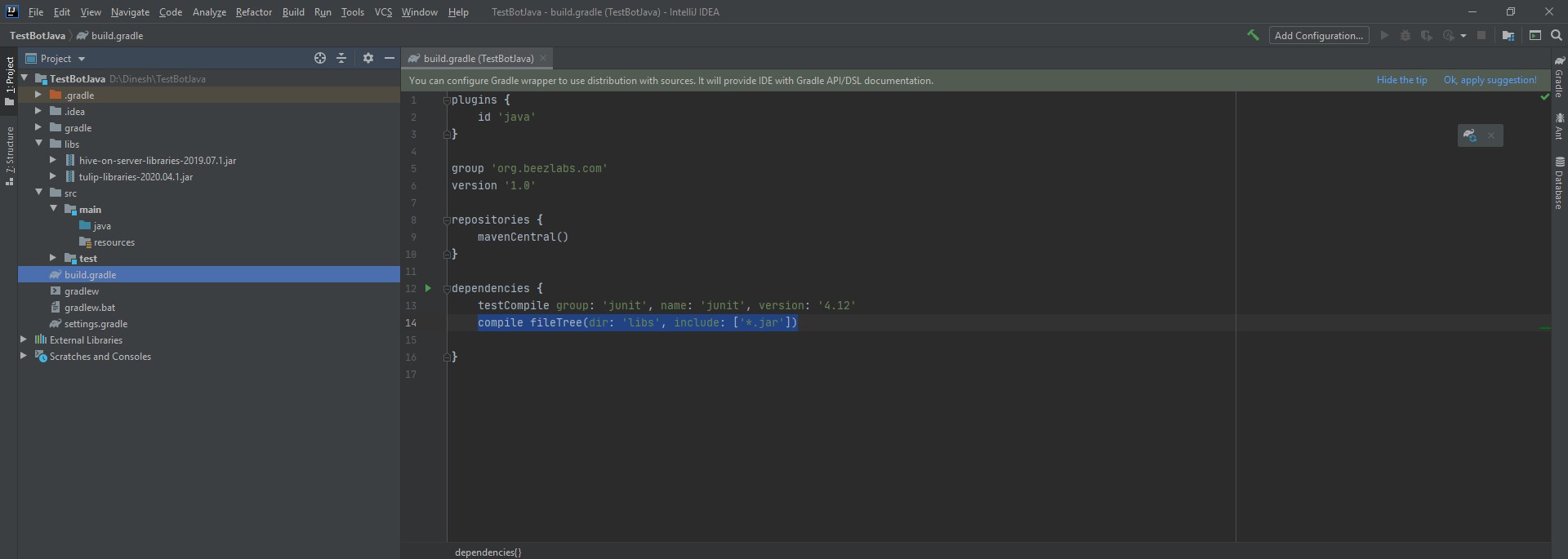The image size is (1568, 559).
Task: Collapse the libs folder arrow
Action: [x=38, y=144]
